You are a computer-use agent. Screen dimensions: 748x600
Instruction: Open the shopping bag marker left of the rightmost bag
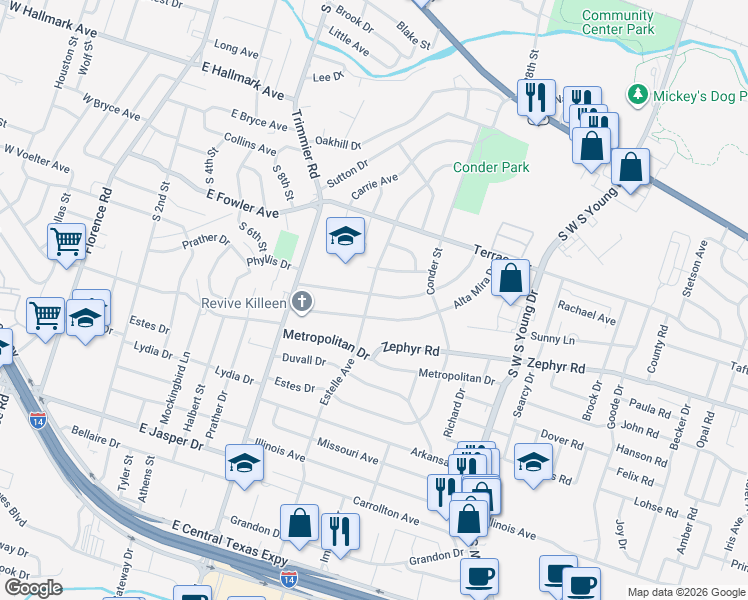pyautogui.click(x=592, y=147)
